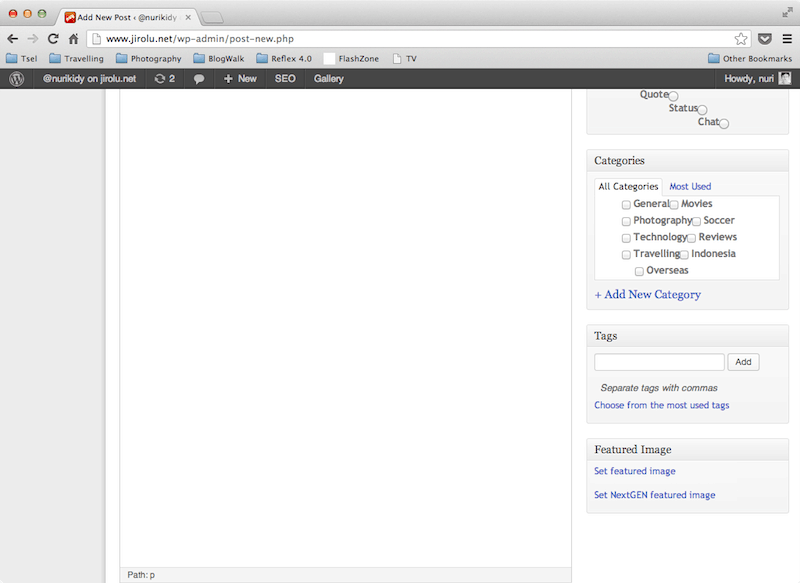Expand the Travelling bookmarks folder

pos(76,59)
